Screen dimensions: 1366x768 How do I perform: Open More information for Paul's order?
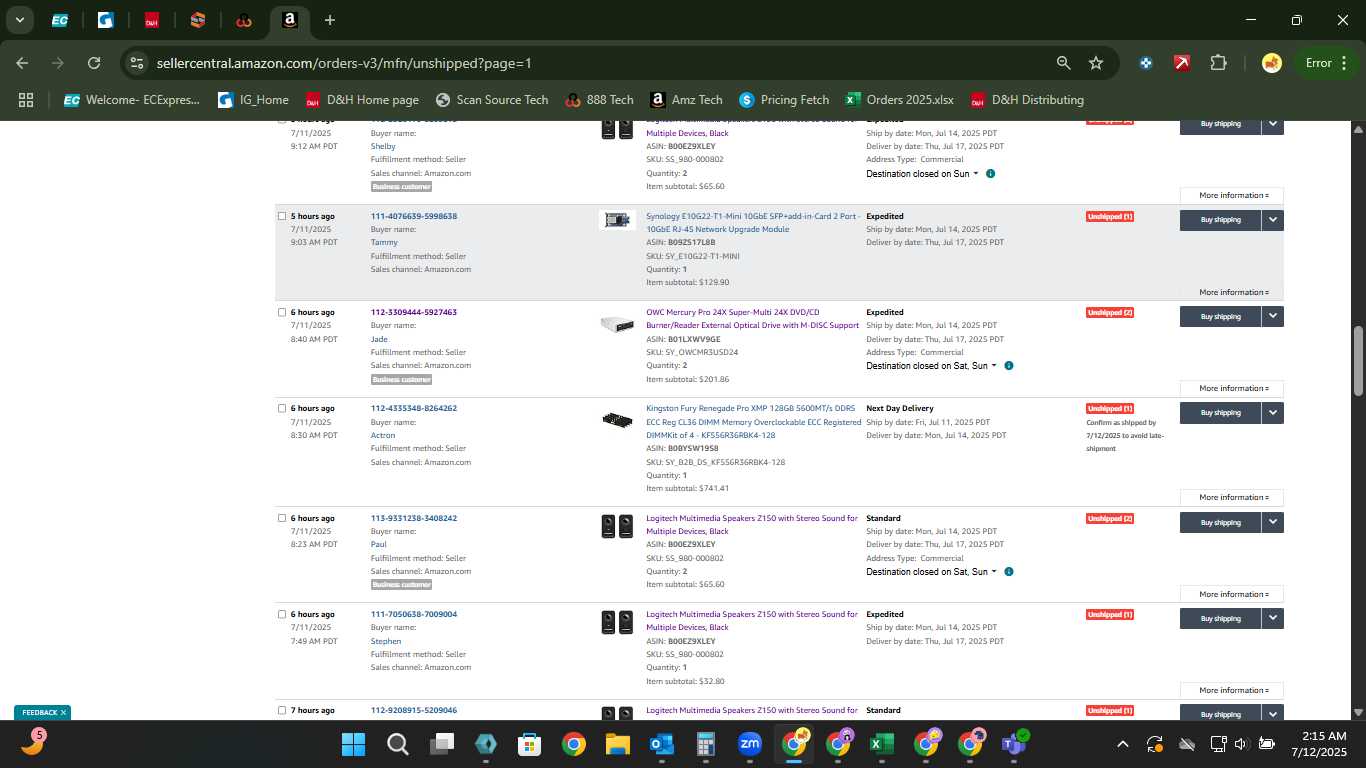coord(1232,594)
